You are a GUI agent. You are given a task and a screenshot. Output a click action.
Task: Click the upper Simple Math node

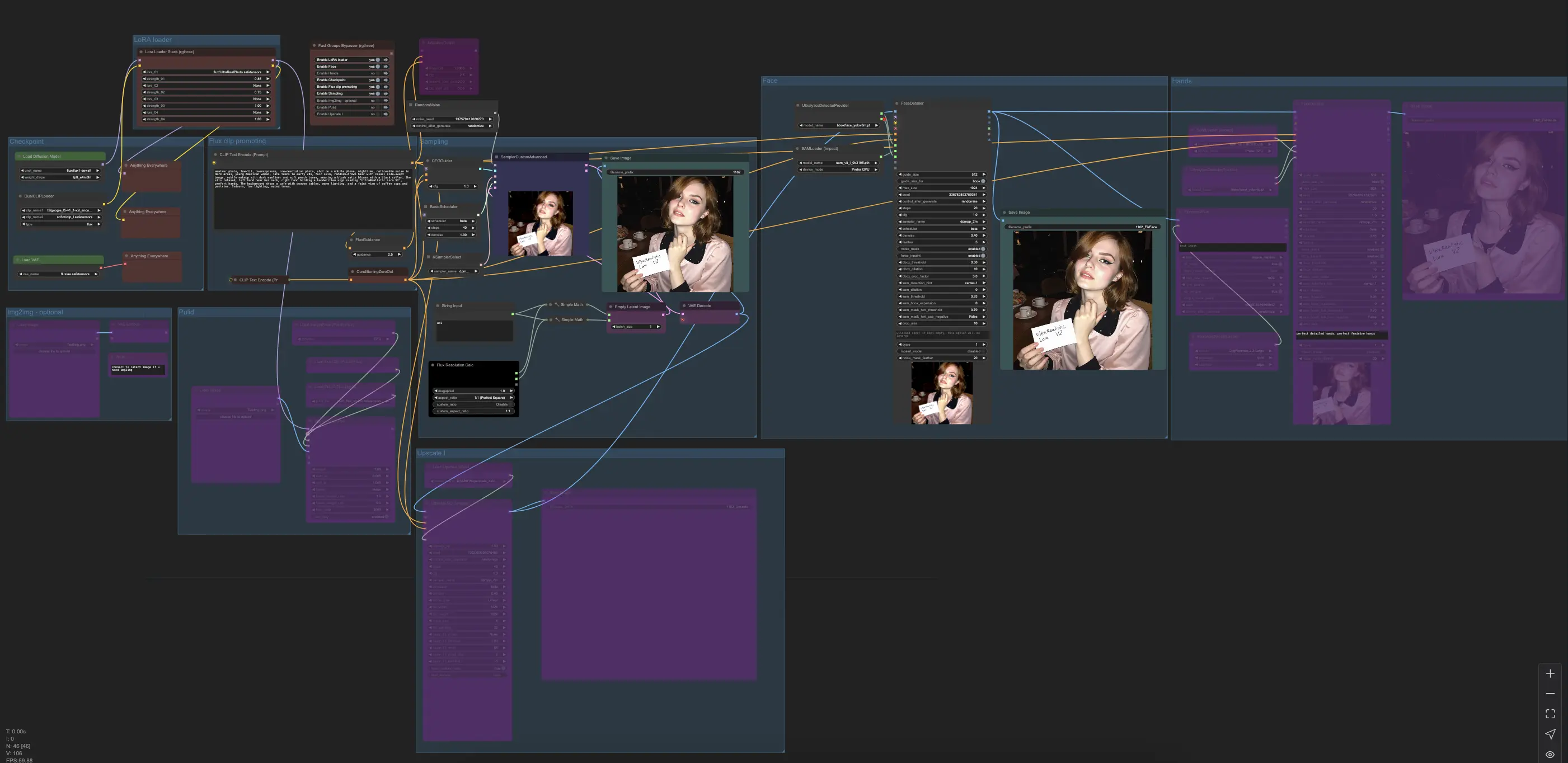568,305
